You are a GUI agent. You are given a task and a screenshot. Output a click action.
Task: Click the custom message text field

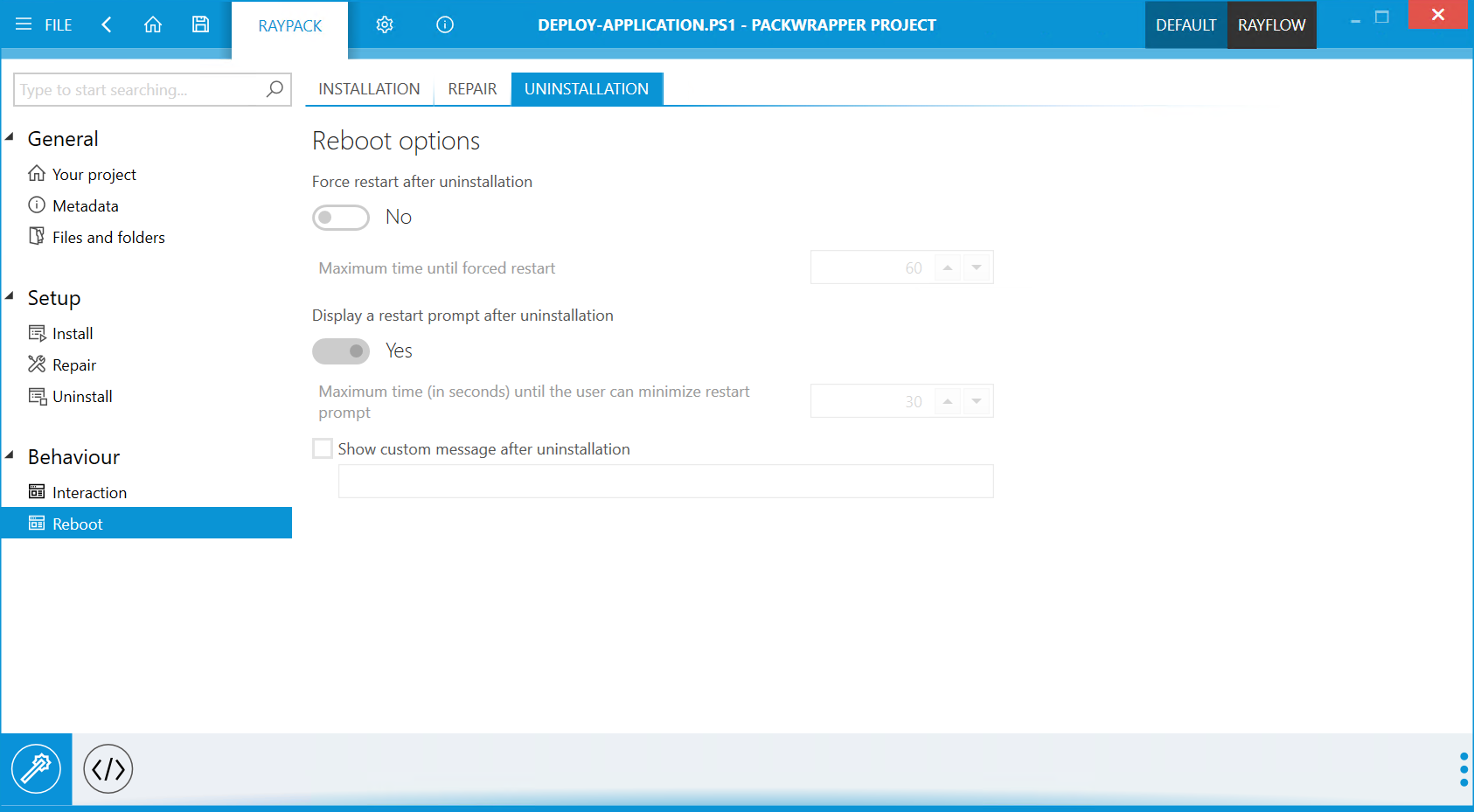(x=665, y=482)
